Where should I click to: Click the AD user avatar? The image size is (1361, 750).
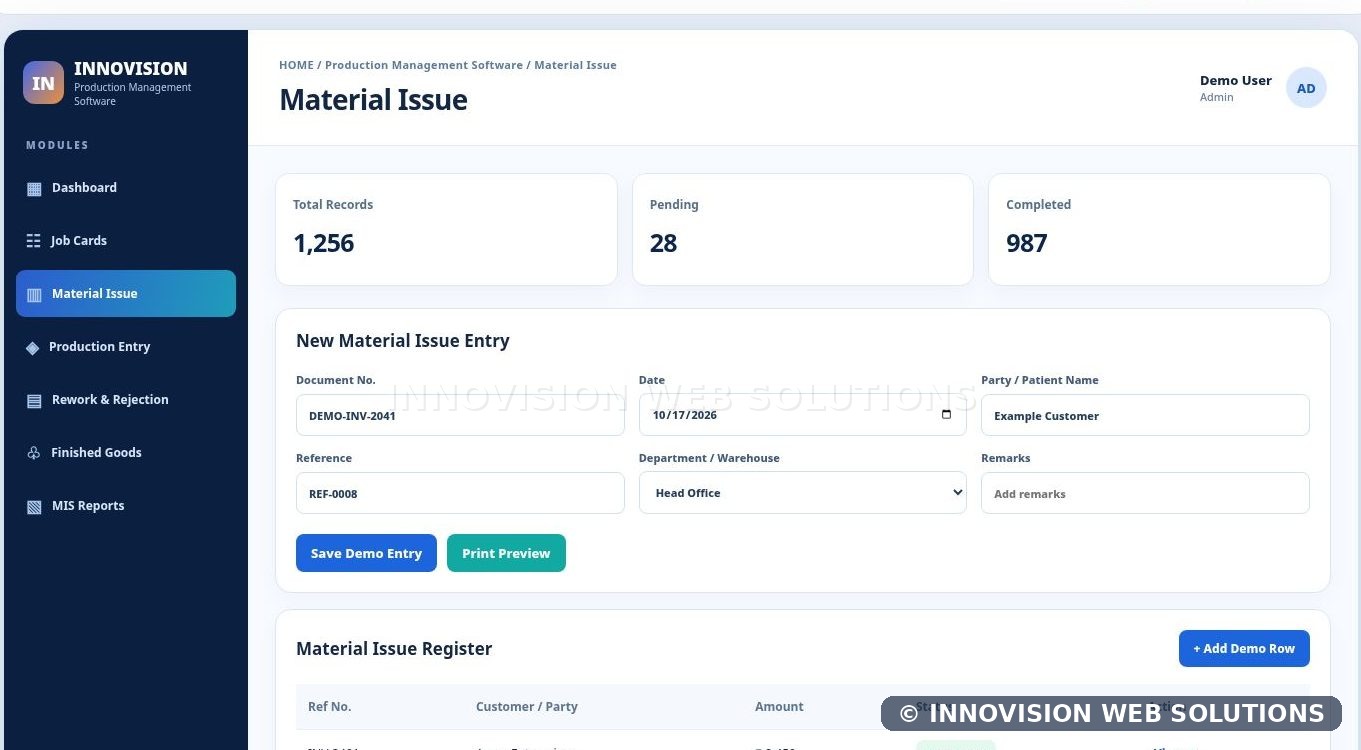[x=1306, y=88]
